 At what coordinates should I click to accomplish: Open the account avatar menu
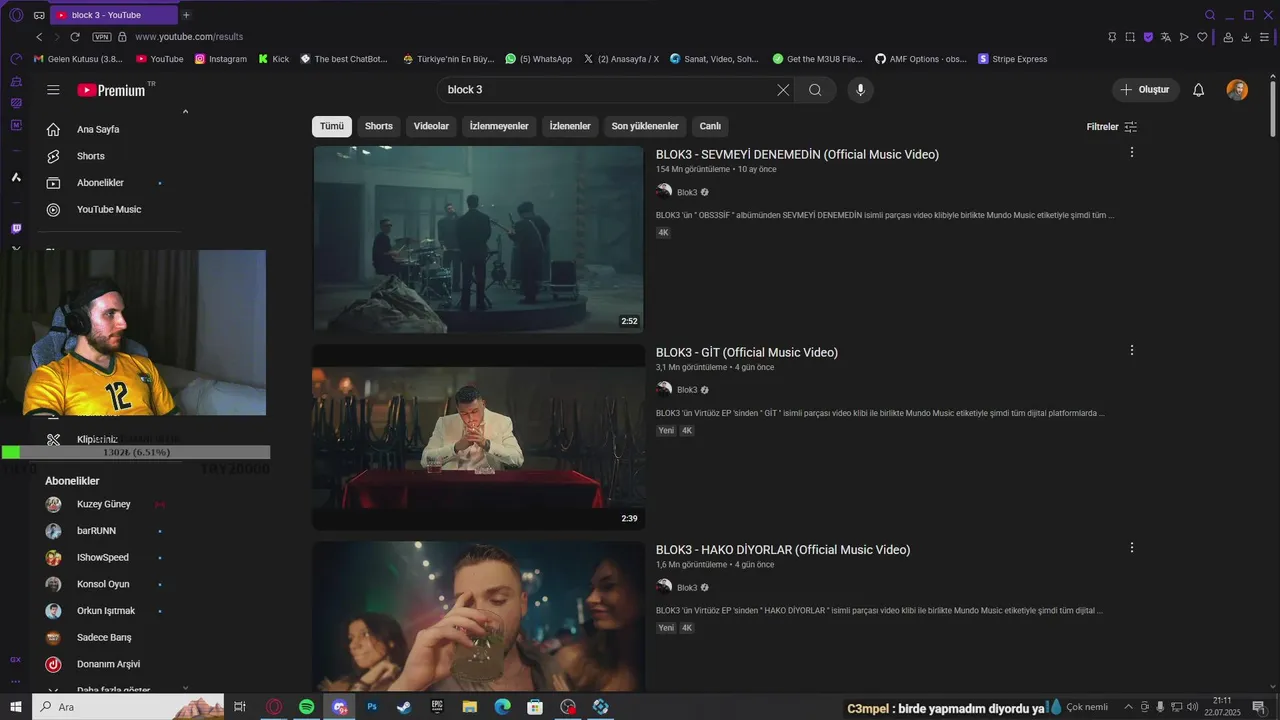1237,90
